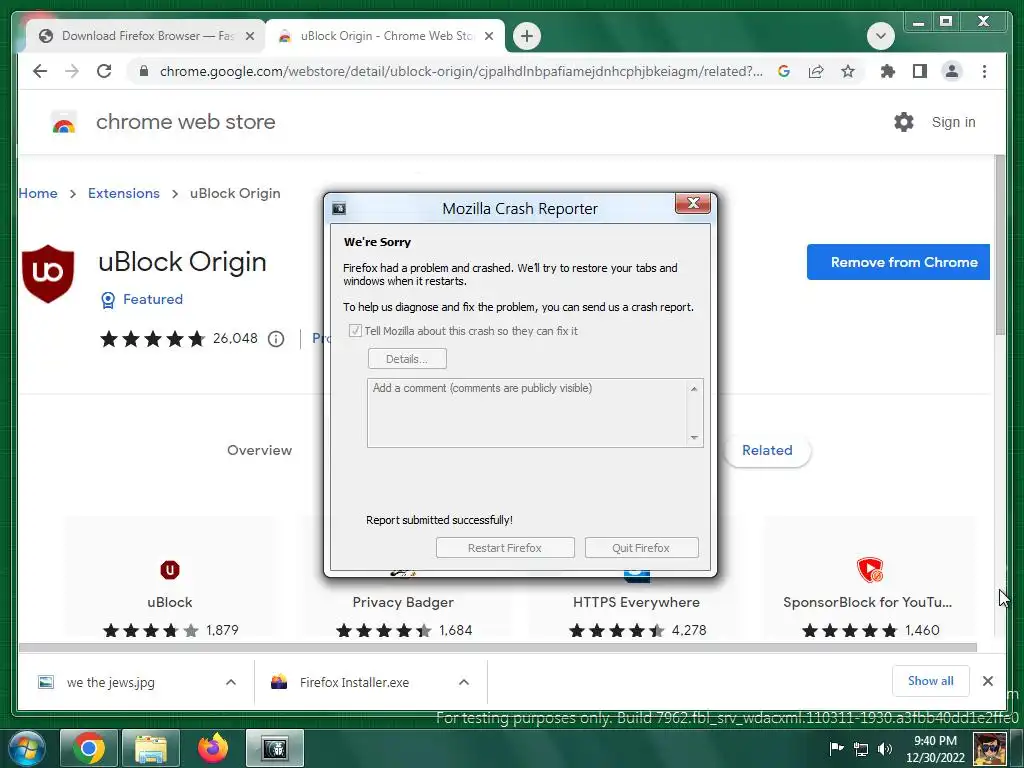Image resolution: width=1024 pixels, height=768 pixels.
Task: Open the Overview tab of the extension
Action: 259,450
